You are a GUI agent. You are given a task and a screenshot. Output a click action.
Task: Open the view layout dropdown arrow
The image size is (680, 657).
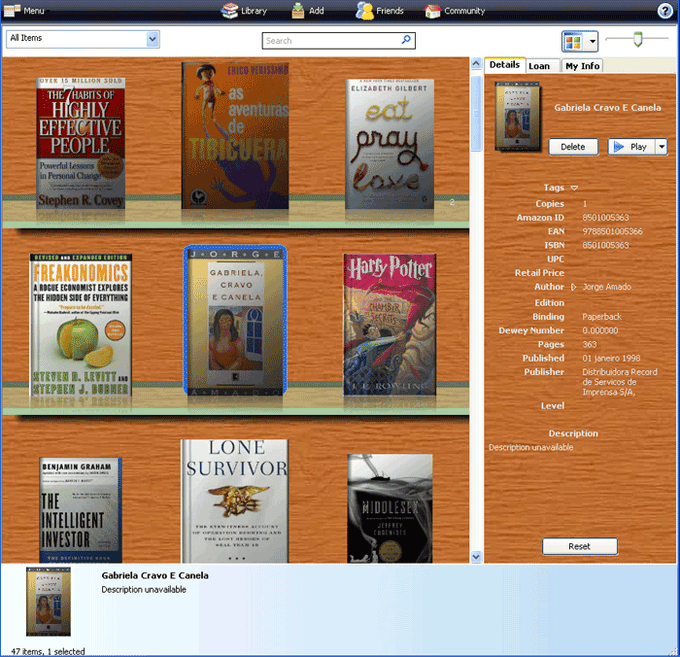(x=592, y=42)
